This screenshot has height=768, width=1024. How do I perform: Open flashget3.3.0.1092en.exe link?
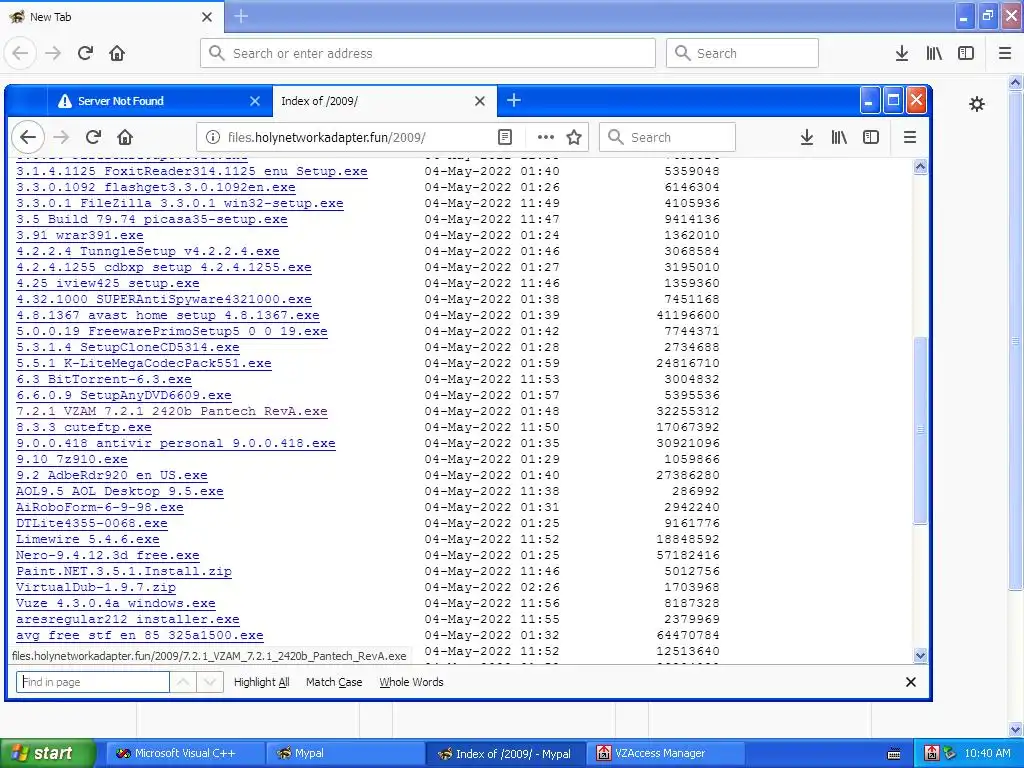pos(156,187)
